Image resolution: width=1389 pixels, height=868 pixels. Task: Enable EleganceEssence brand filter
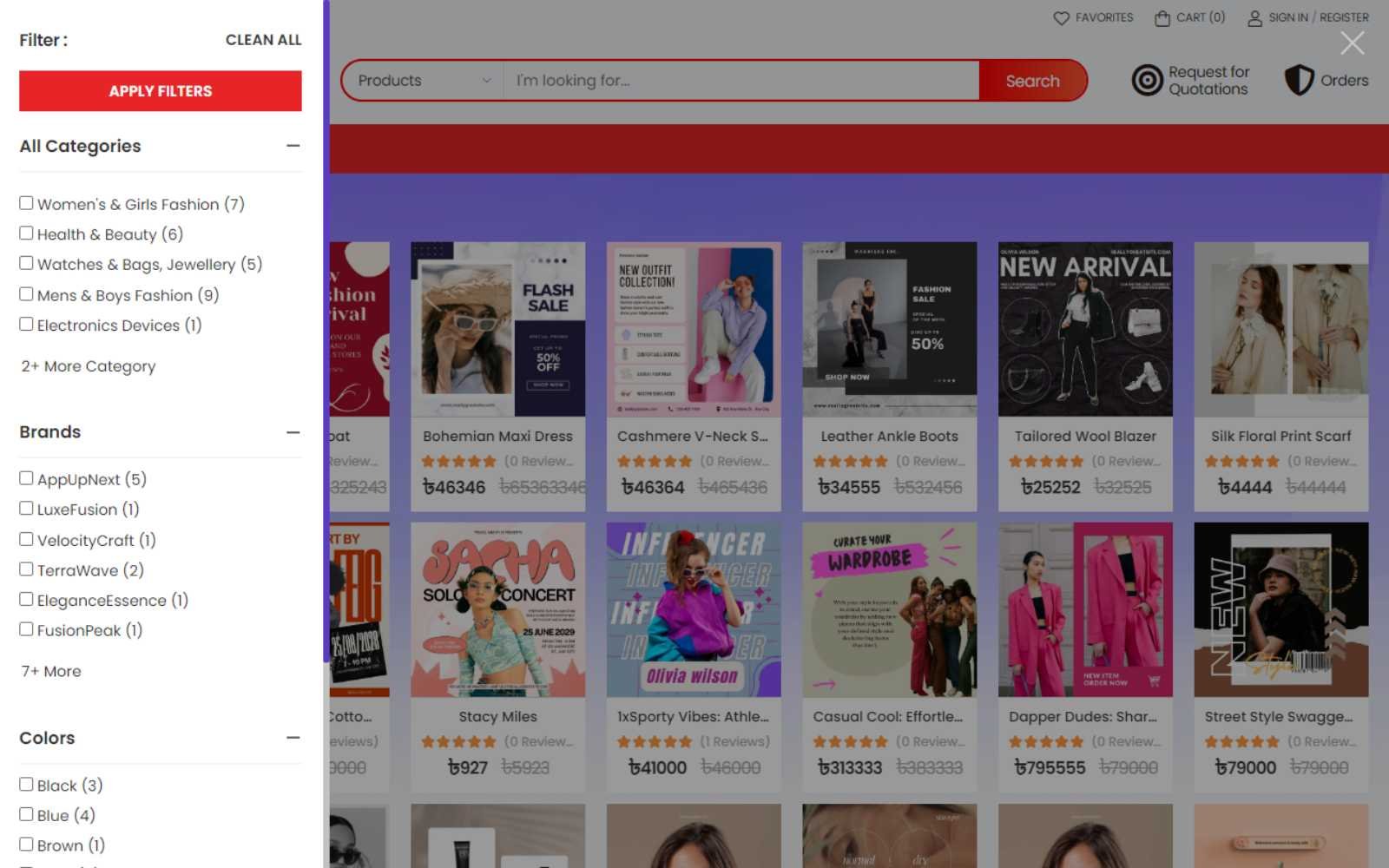pos(26,599)
